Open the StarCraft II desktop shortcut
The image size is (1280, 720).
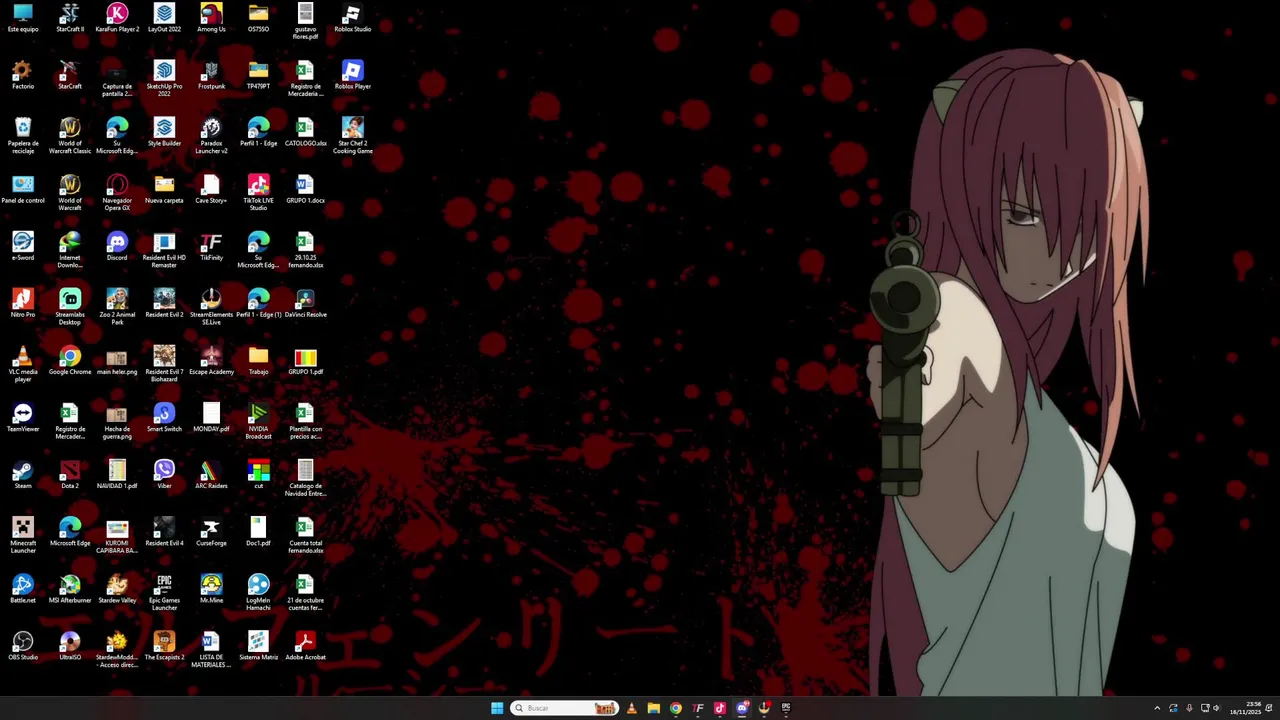[70, 18]
